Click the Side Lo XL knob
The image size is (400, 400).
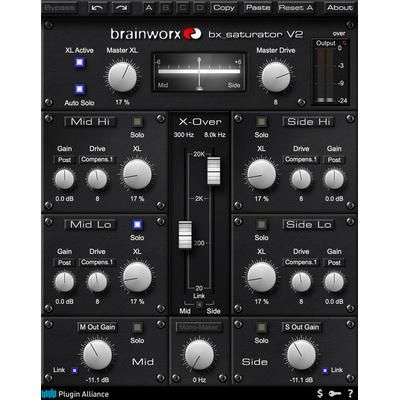point(261,277)
